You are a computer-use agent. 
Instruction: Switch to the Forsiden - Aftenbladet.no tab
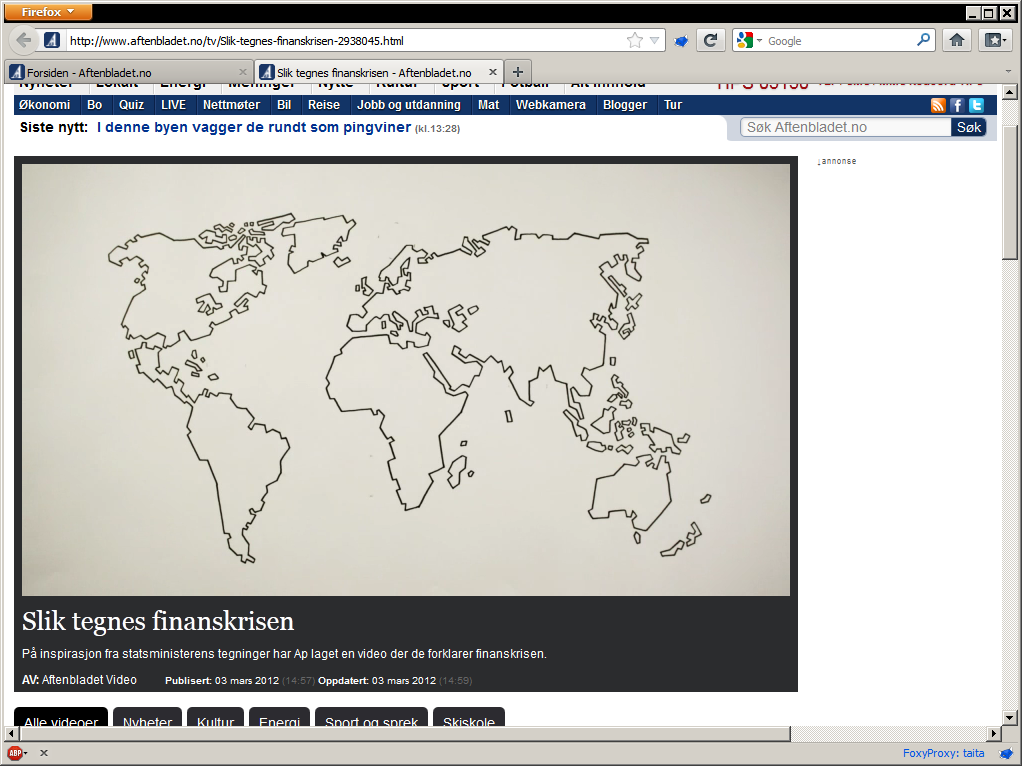[x=126, y=72]
